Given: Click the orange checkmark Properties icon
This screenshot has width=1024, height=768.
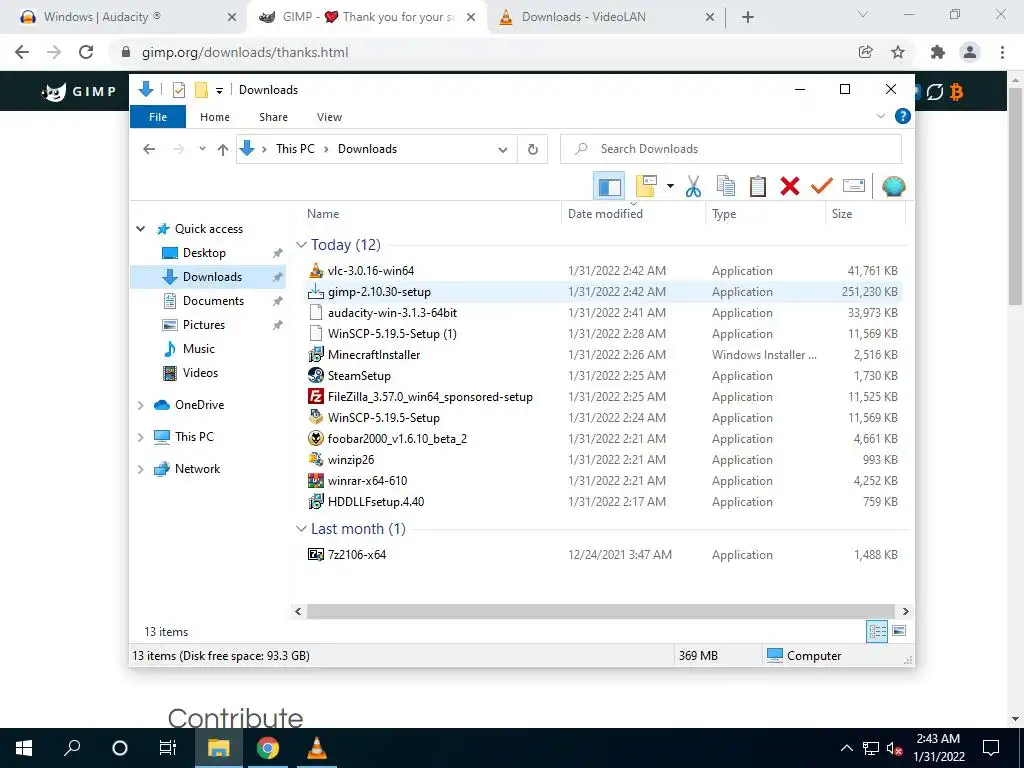Looking at the screenshot, I should point(822,186).
